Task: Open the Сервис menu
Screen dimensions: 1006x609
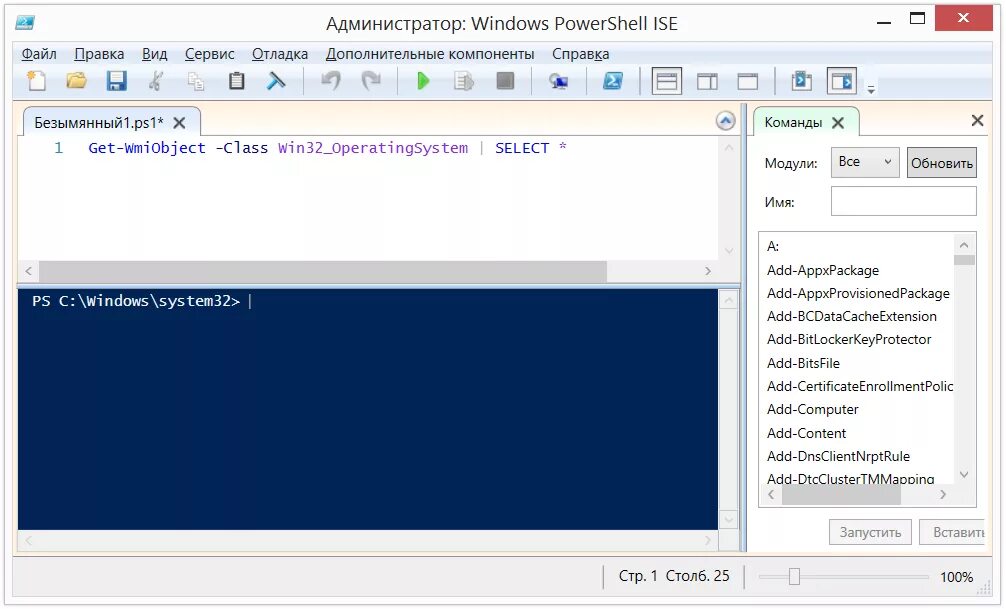Action: tap(210, 54)
